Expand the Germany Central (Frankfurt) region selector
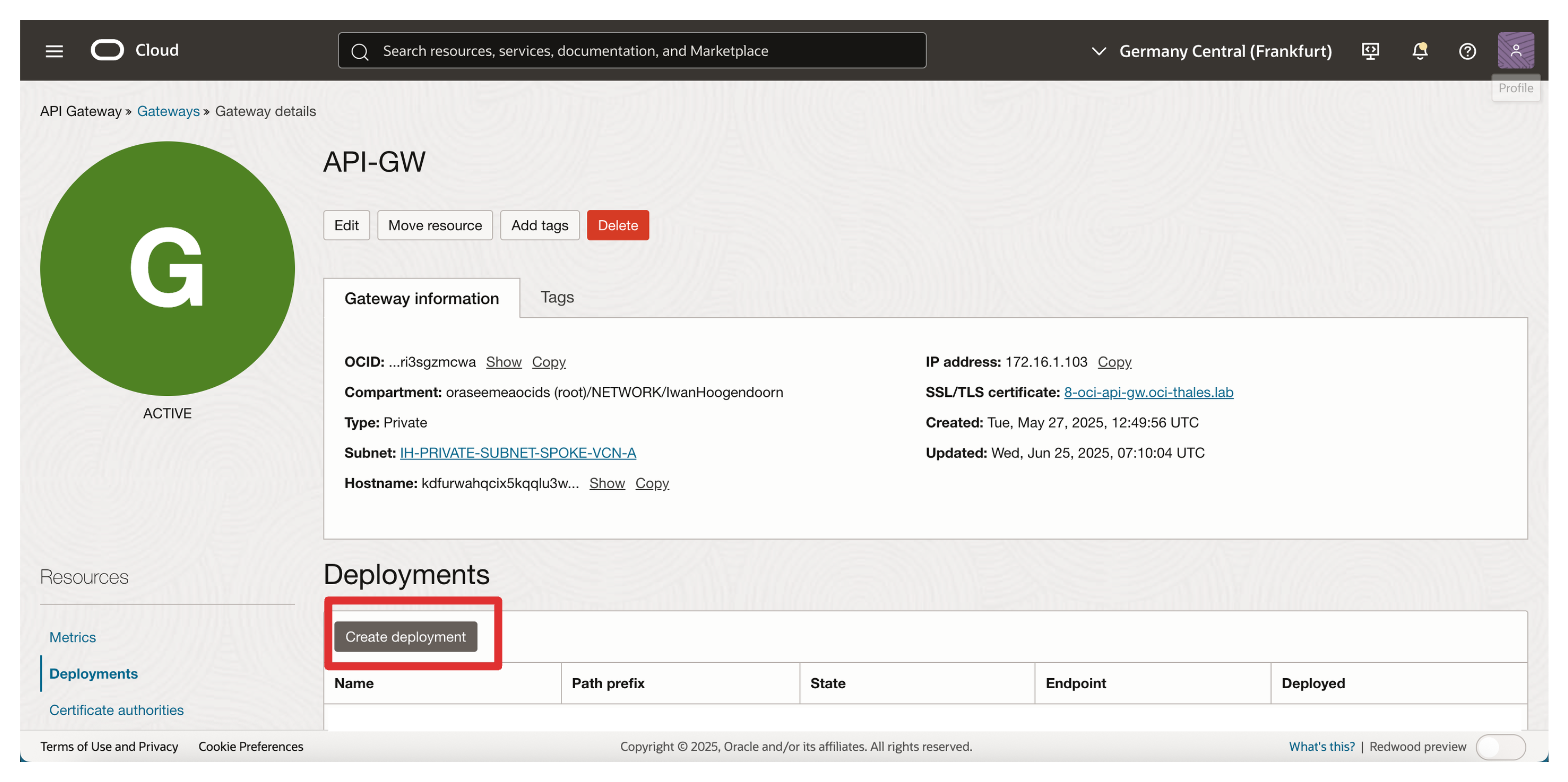1568x782 pixels. click(x=1212, y=51)
